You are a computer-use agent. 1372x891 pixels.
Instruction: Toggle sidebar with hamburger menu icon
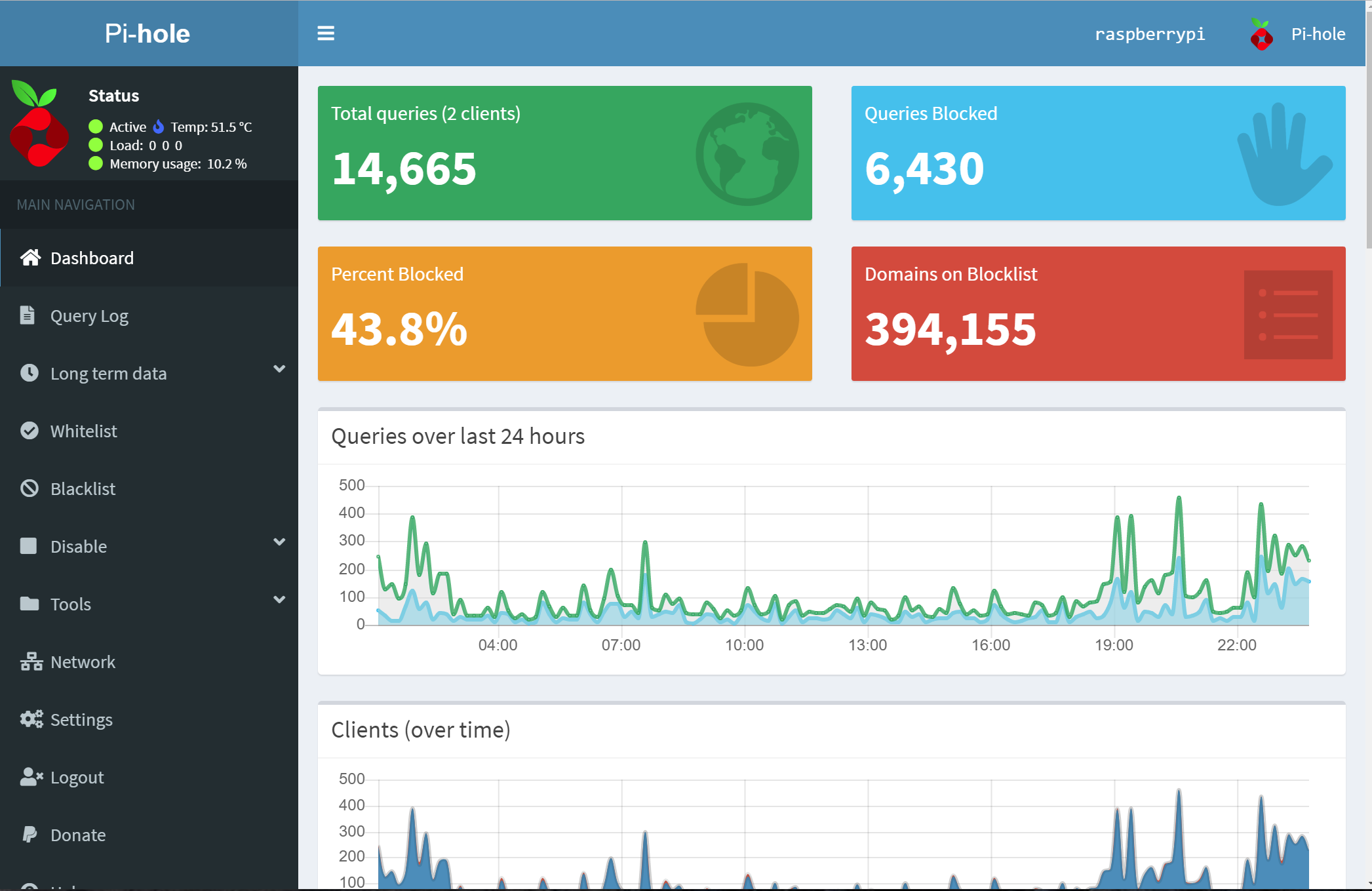[x=326, y=33]
